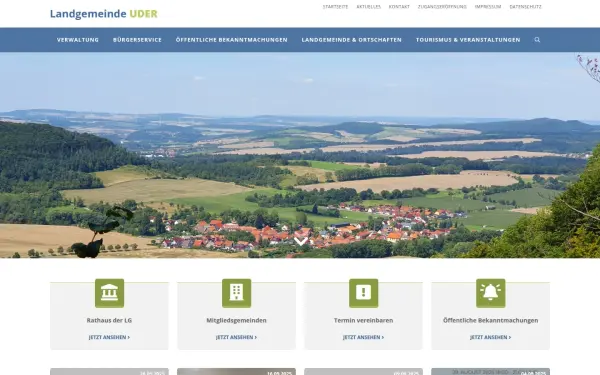
Task: Click Jetzt ansehen under Mitgliedsgemeinden
Action: (236, 338)
